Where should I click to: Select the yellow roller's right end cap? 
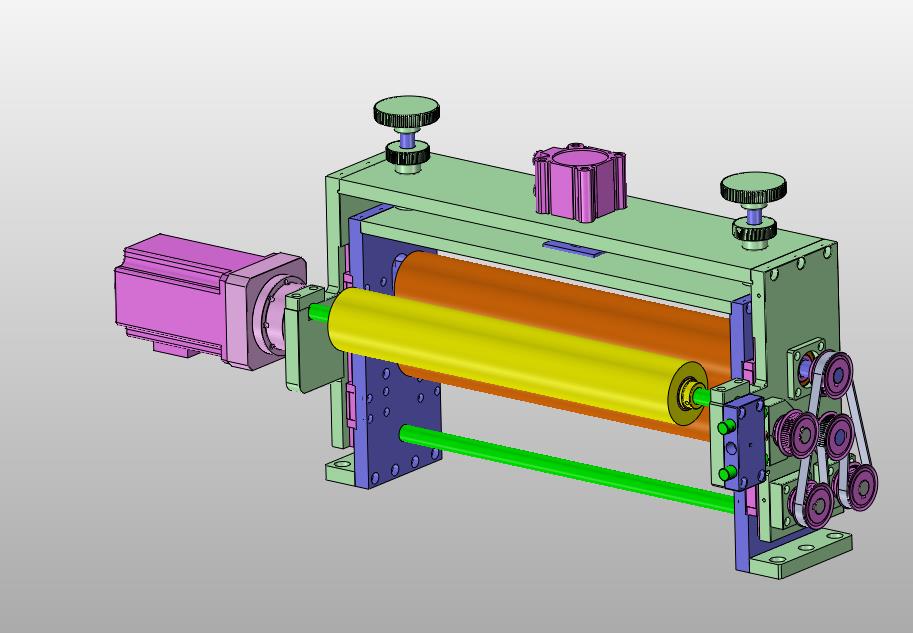click(x=688, y=394)
